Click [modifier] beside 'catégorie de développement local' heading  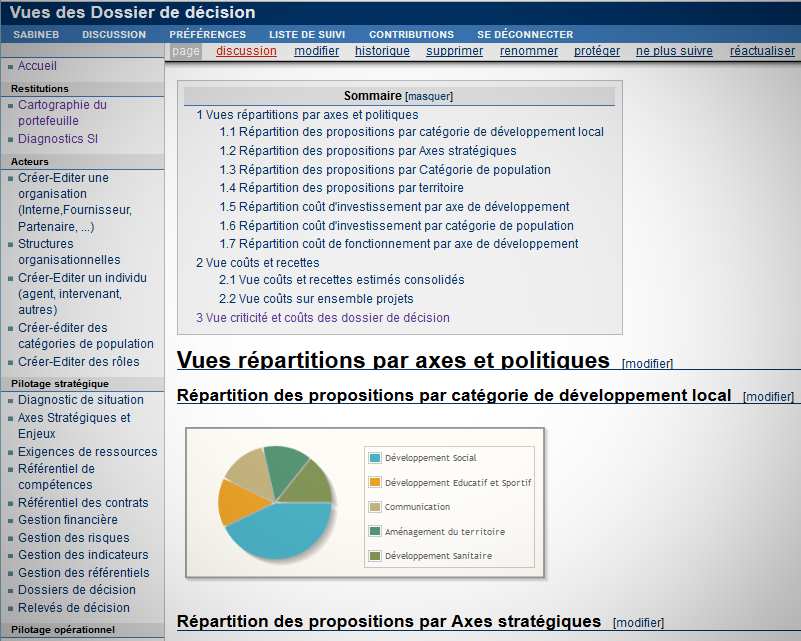pyautogui.click(x=768, y=397)
